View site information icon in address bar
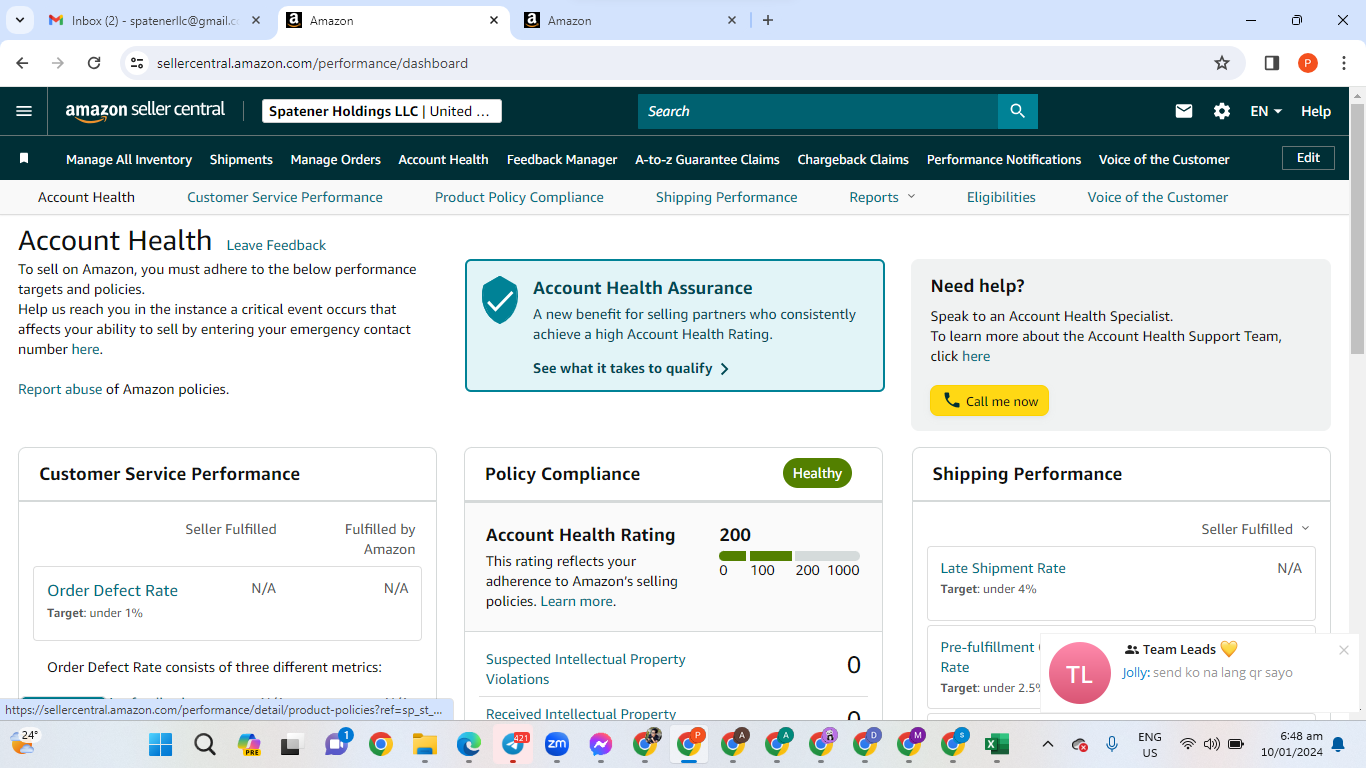This screenshot has height=768, width=1366. pos(138,63)
